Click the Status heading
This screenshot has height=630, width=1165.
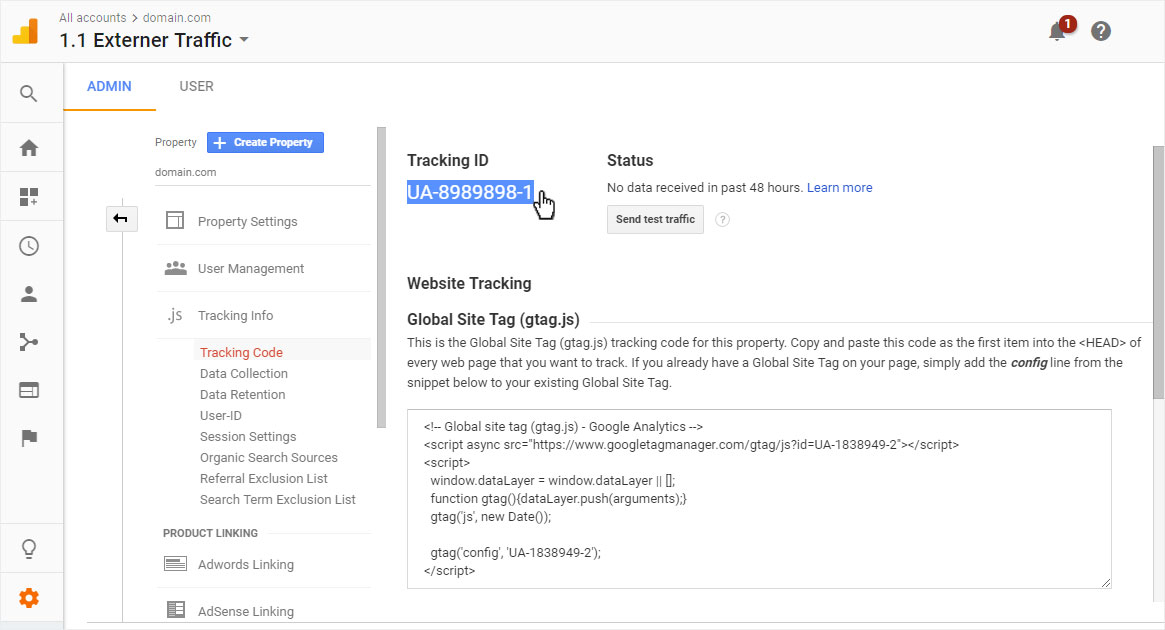click(x=630, y=160)
